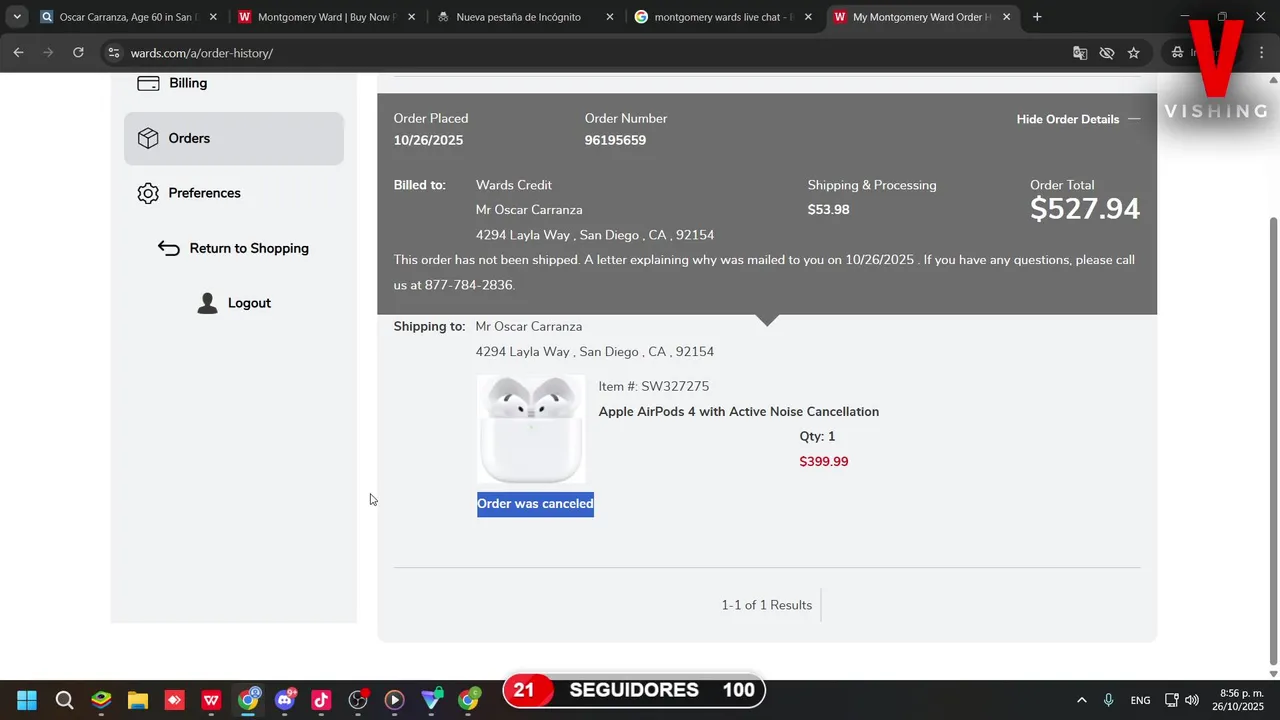The width and height of the screenshot is (1280, 720).
Task: Click the highlighted Order was canceled text
Action: point(535,503)
